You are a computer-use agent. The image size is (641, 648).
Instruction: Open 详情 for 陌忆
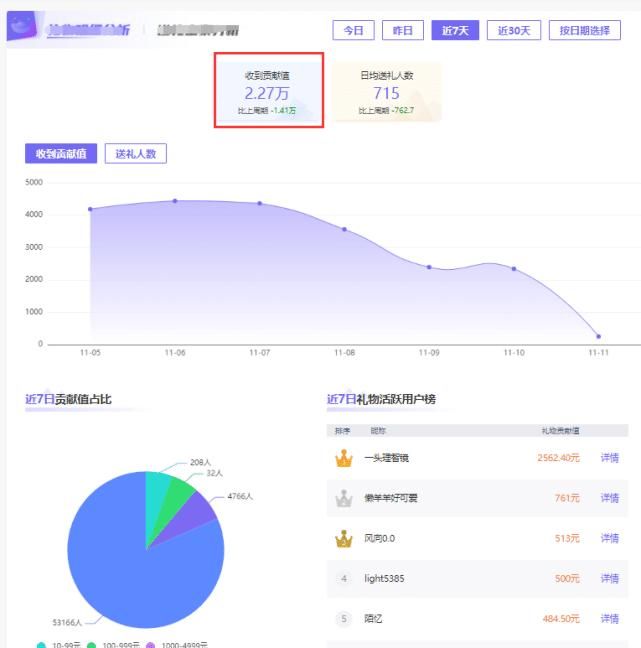point(610,619)
